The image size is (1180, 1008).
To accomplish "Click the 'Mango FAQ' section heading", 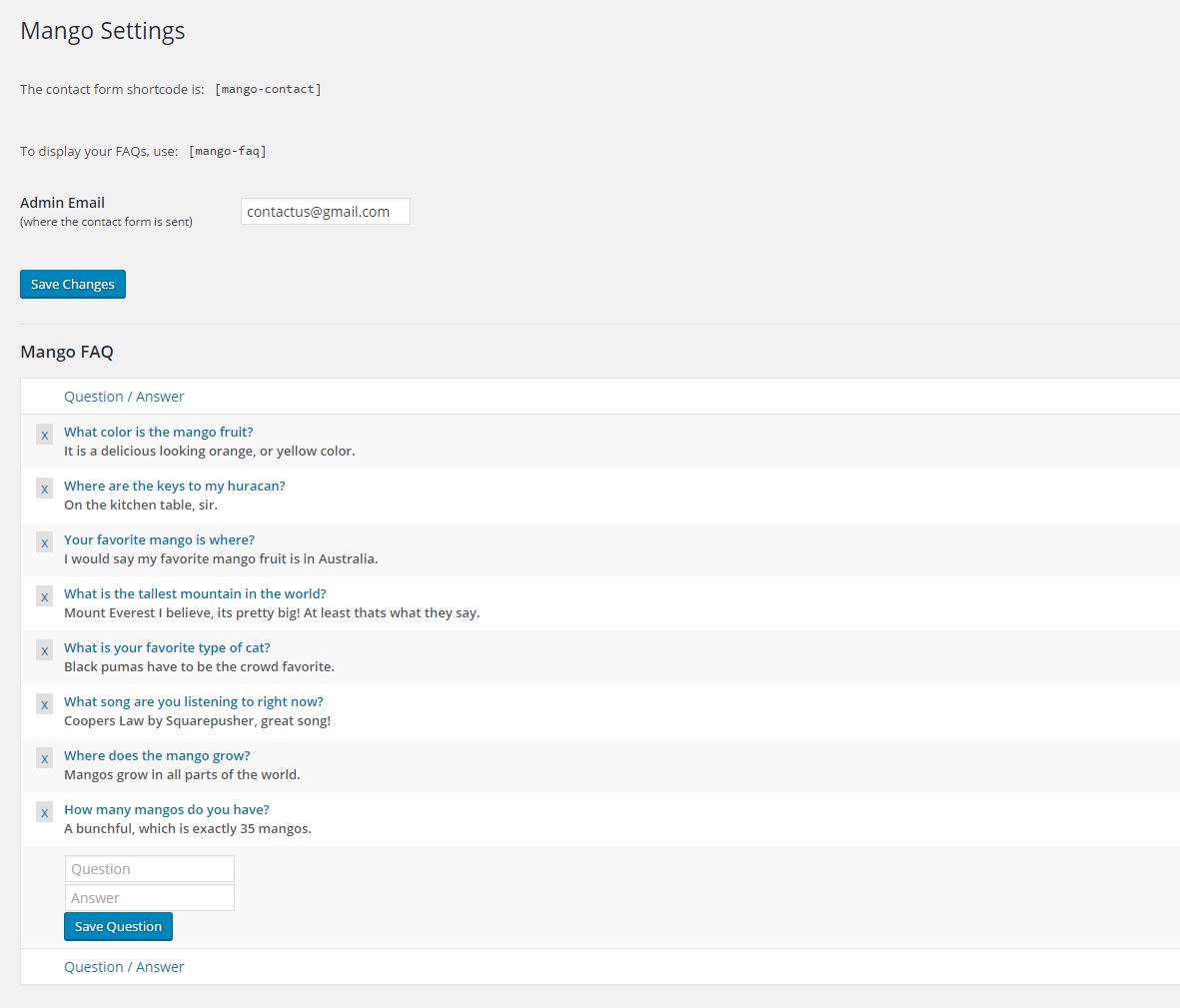I will click(67, 352).
